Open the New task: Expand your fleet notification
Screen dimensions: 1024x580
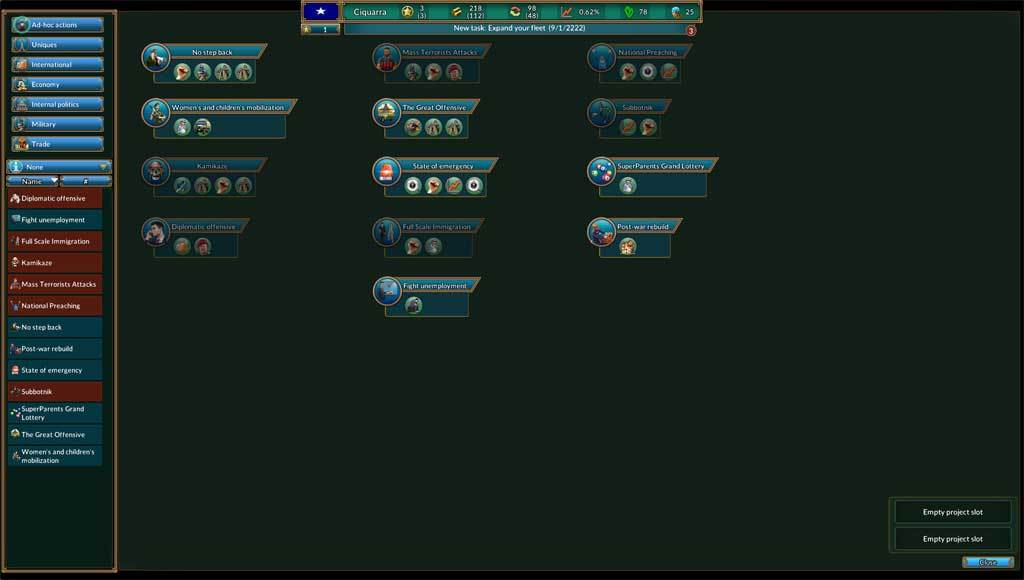coord(519,29)
